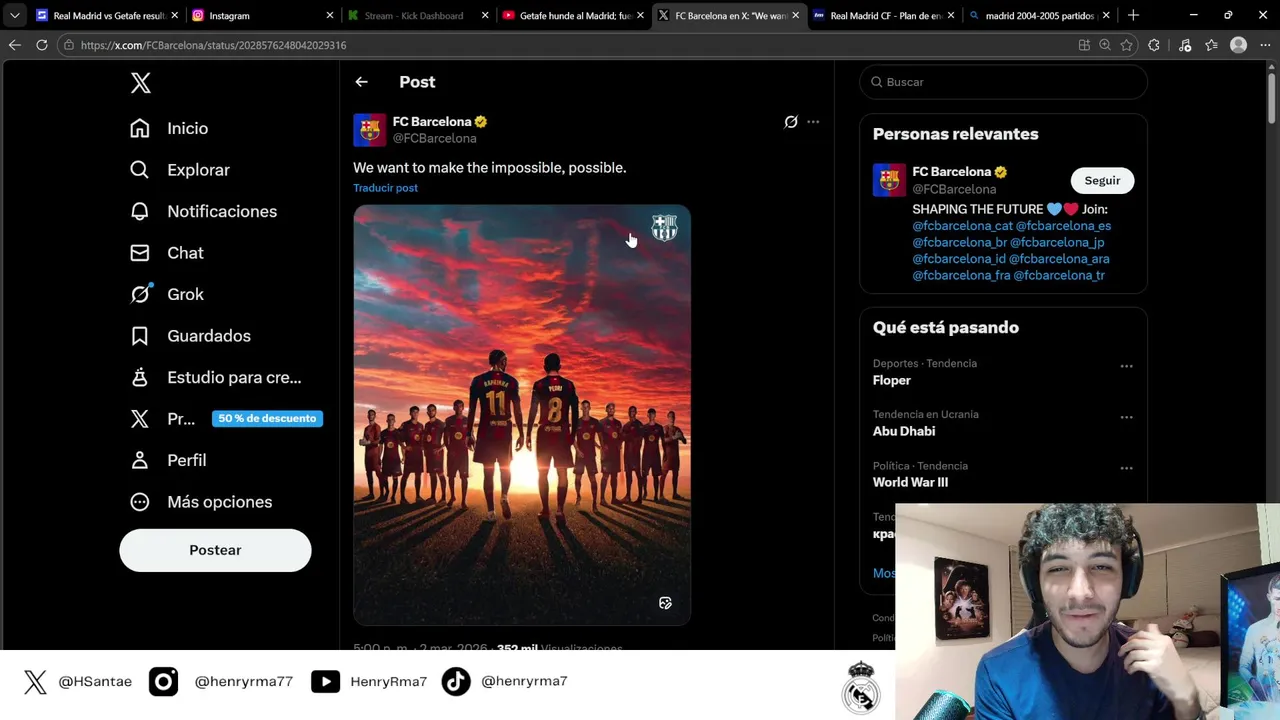Open FC Barcelona avatar in post
The width and height of the screenshot is (1280, 720).
click(x=370, y=130)
